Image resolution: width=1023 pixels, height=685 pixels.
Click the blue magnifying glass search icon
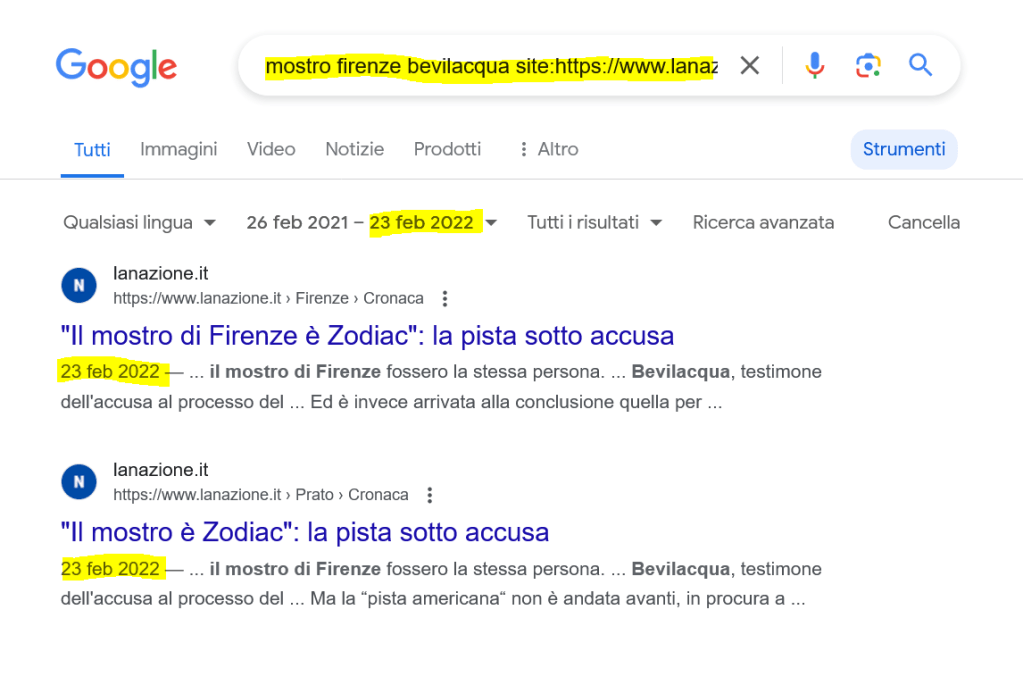tap(920, 66)
